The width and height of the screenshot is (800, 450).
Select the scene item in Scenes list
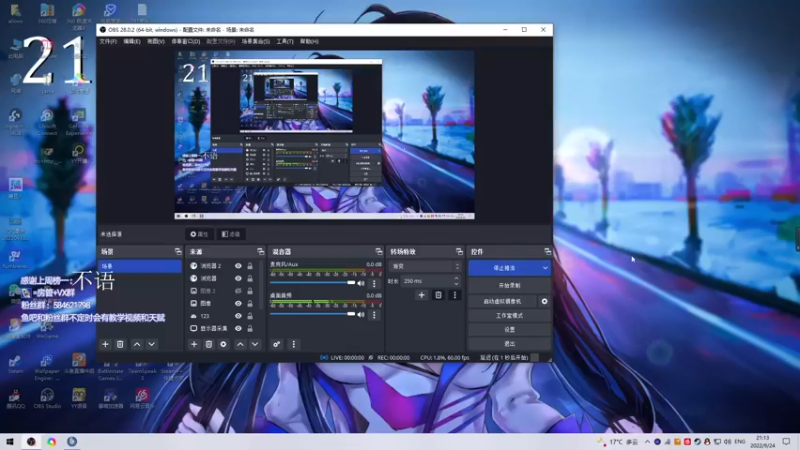coord(139,266)
